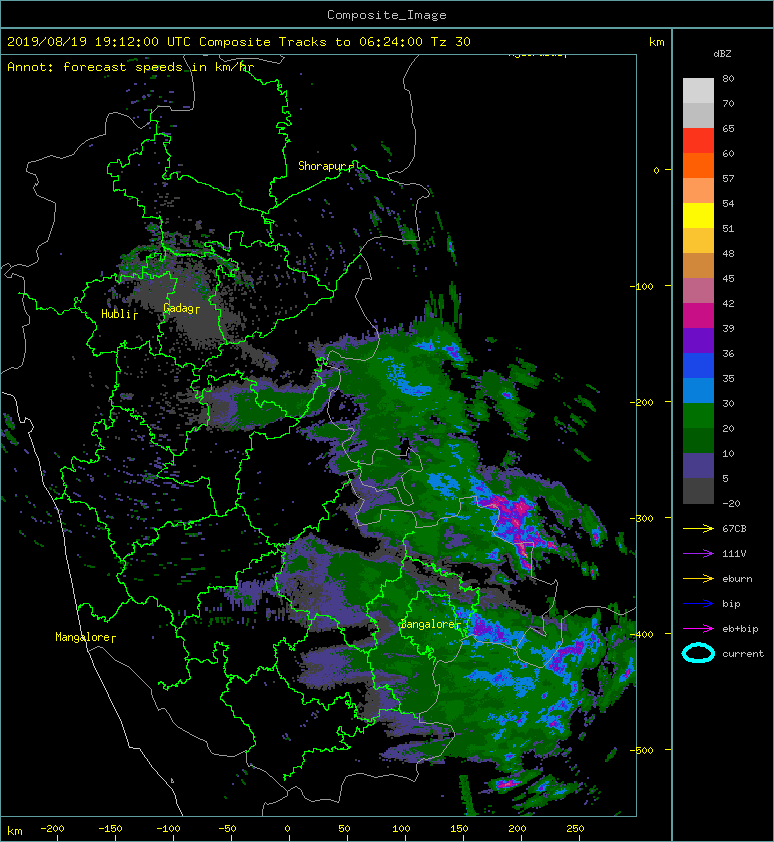Click the eburn arrow legend icon

pos(698,579)
